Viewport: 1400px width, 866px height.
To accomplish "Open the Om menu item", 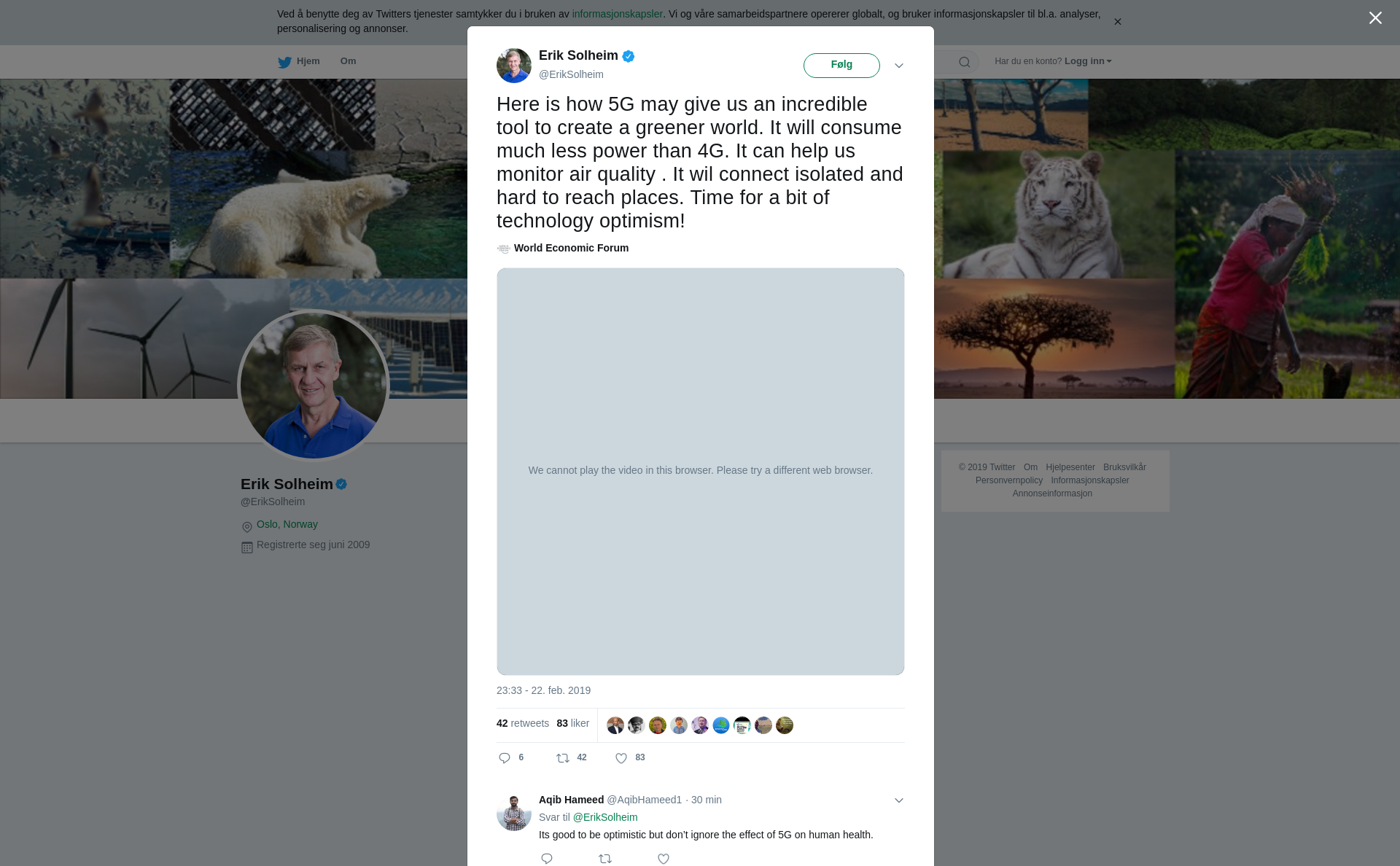I will (348, 61).
